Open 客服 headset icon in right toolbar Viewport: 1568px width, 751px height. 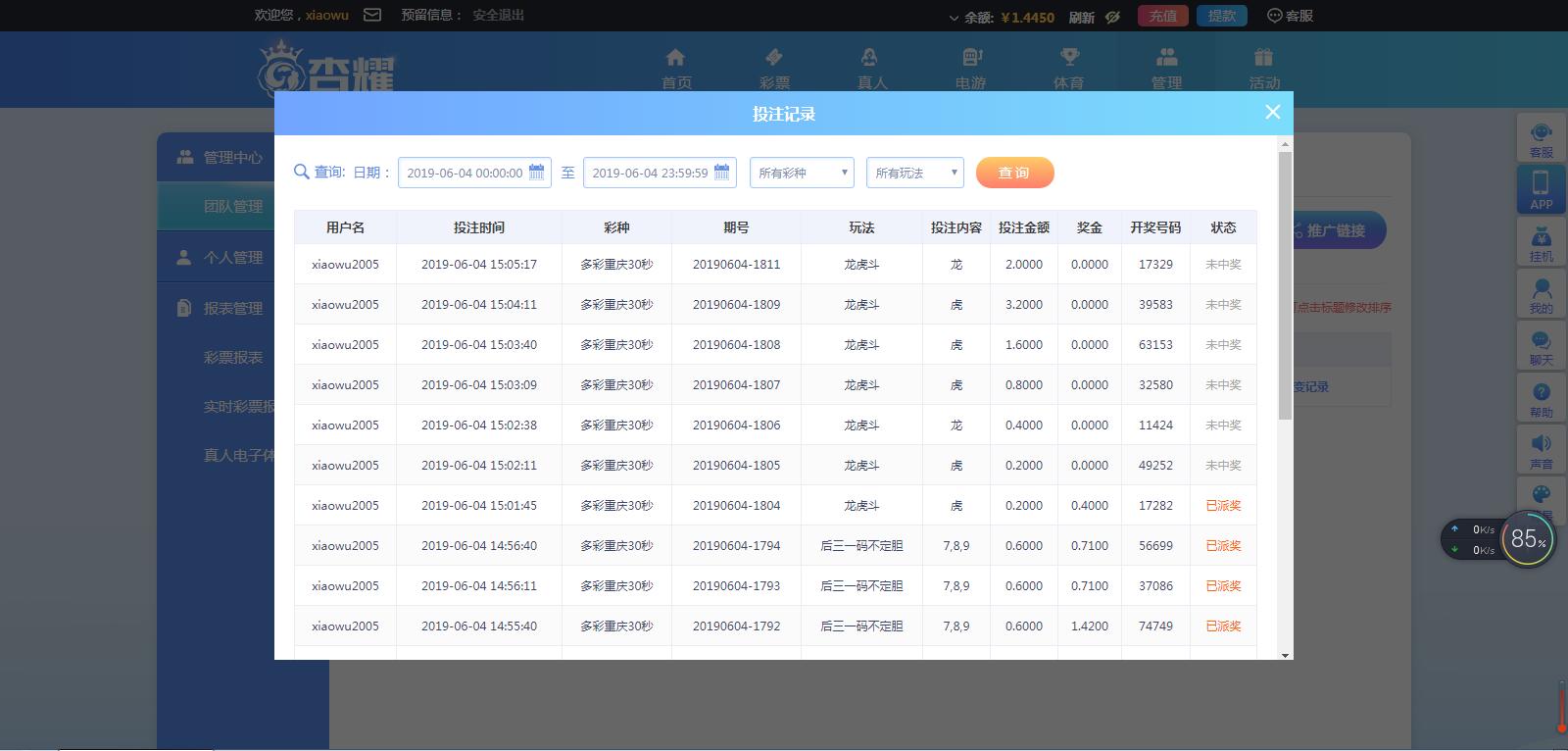[1542, 139]
